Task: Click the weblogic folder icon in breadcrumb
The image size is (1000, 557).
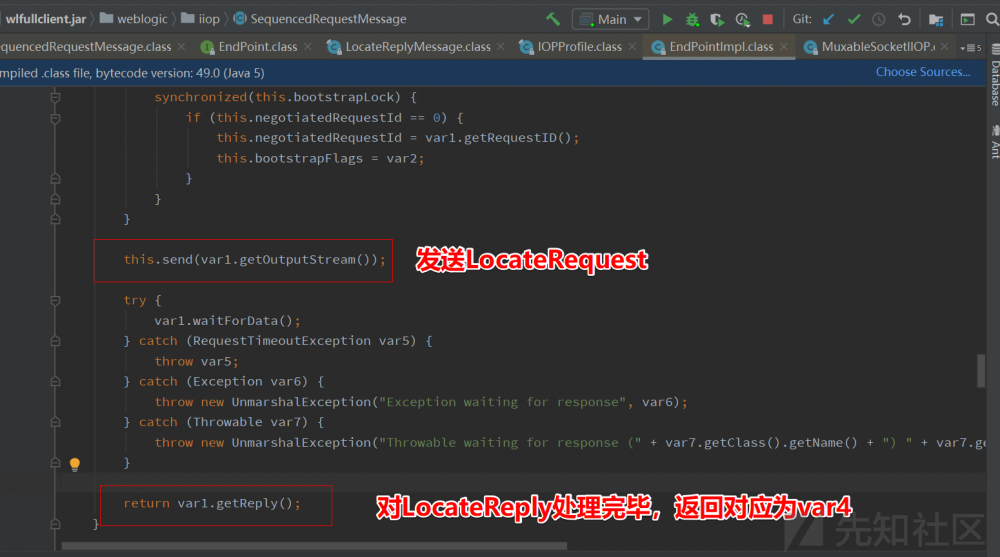Action: coord(107,19)
